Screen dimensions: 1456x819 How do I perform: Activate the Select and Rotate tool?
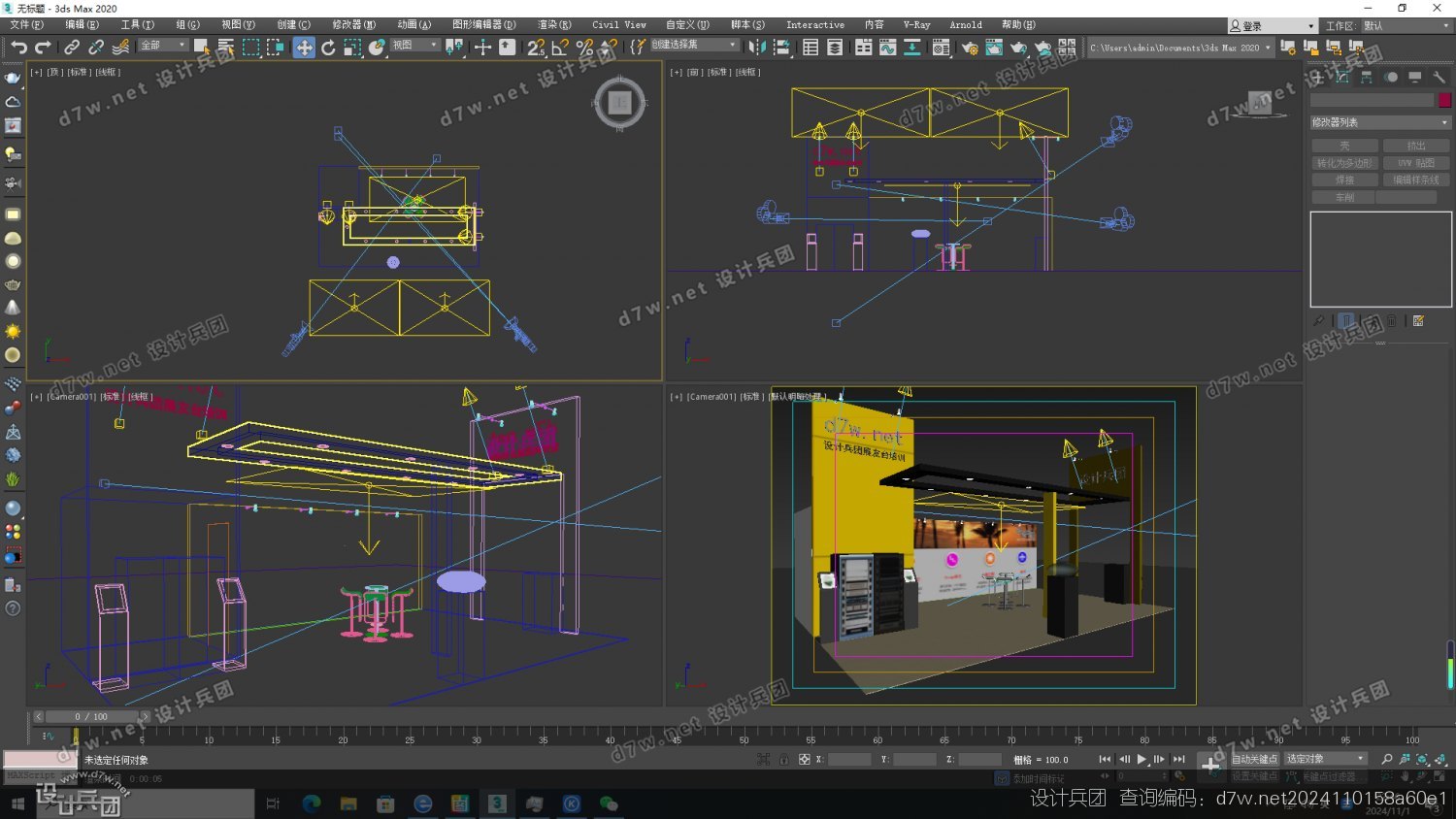click(x=328, y=47)
